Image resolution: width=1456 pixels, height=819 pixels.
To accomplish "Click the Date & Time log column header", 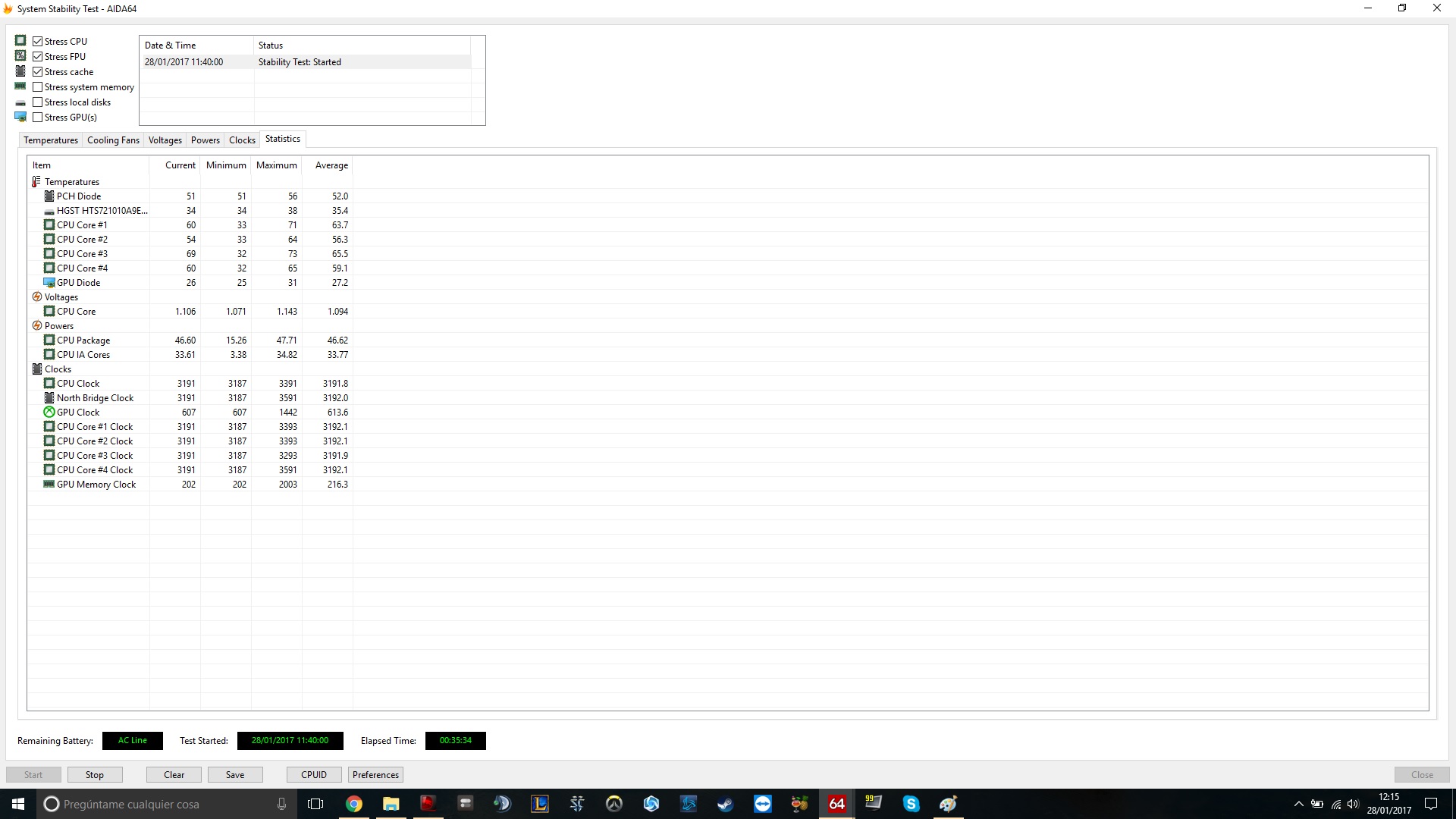I will pyautogui.click(x=196, y=45).
